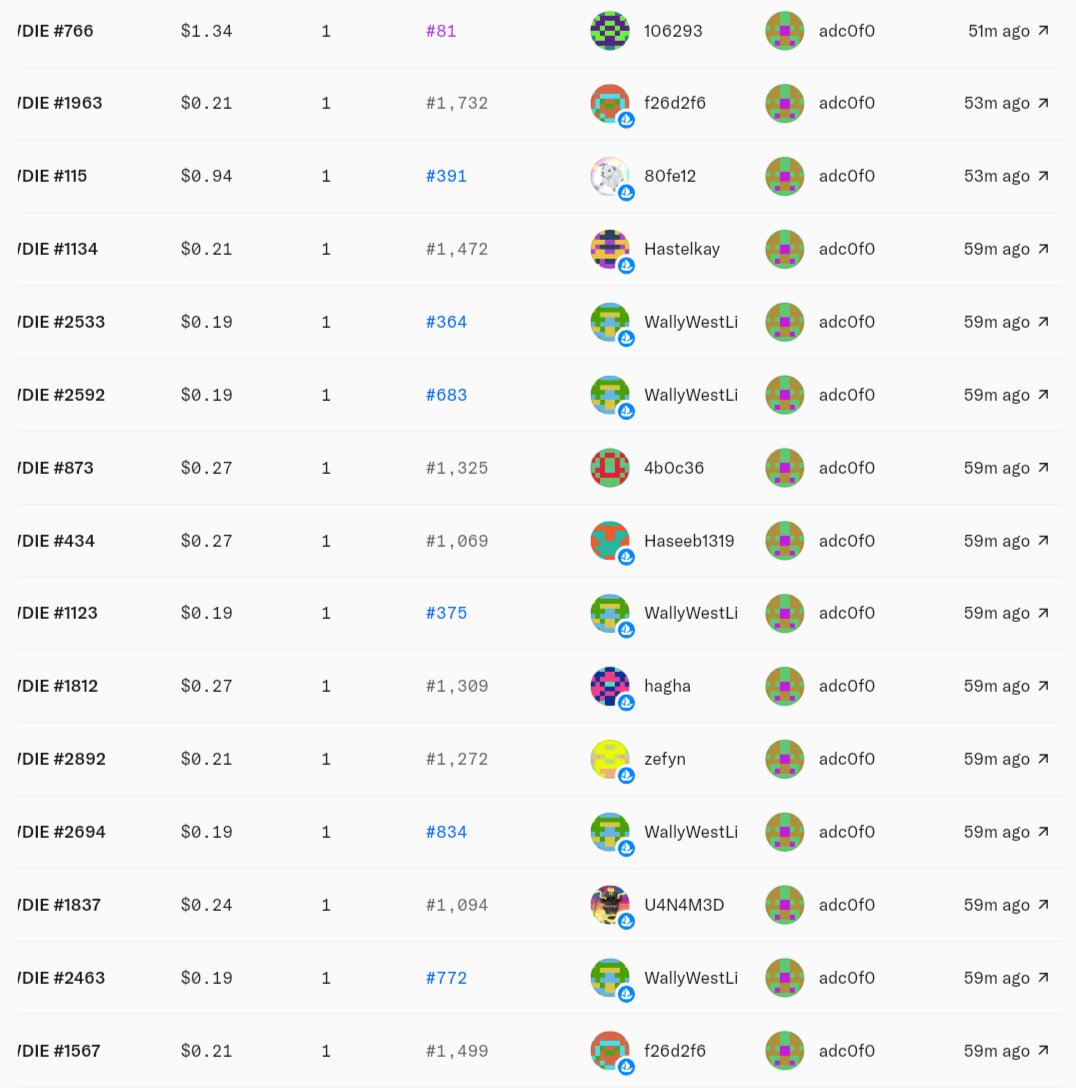The image size is (1076, 1088).
Task: Click hagha seller avatar
Action: click(610, 686)
